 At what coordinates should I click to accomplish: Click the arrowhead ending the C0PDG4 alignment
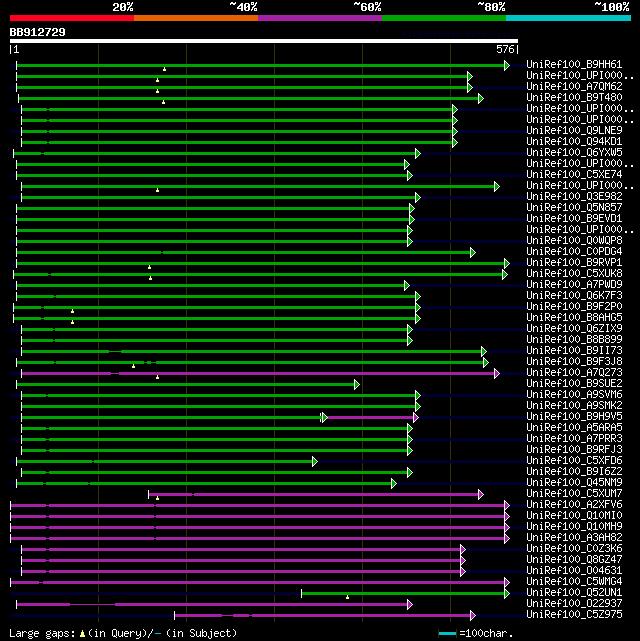[473, 253]
